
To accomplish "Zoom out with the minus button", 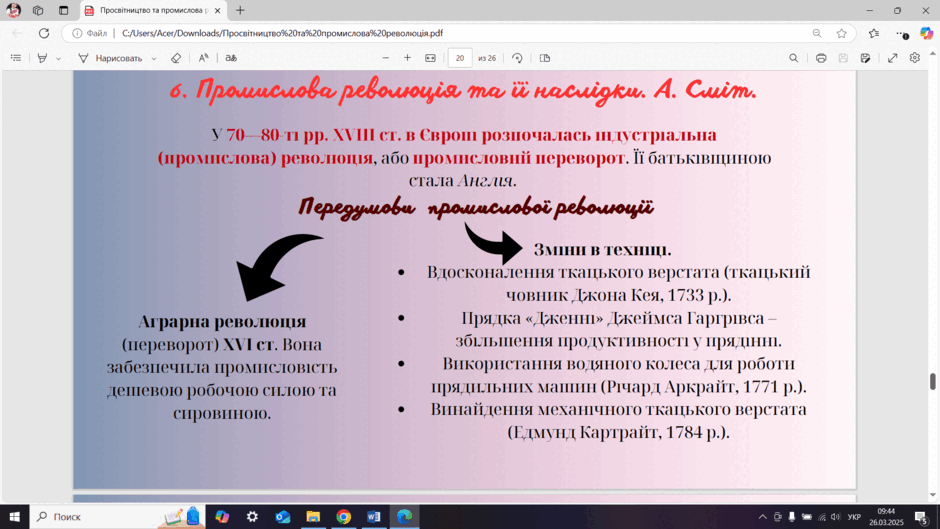I will click(386, 58).
